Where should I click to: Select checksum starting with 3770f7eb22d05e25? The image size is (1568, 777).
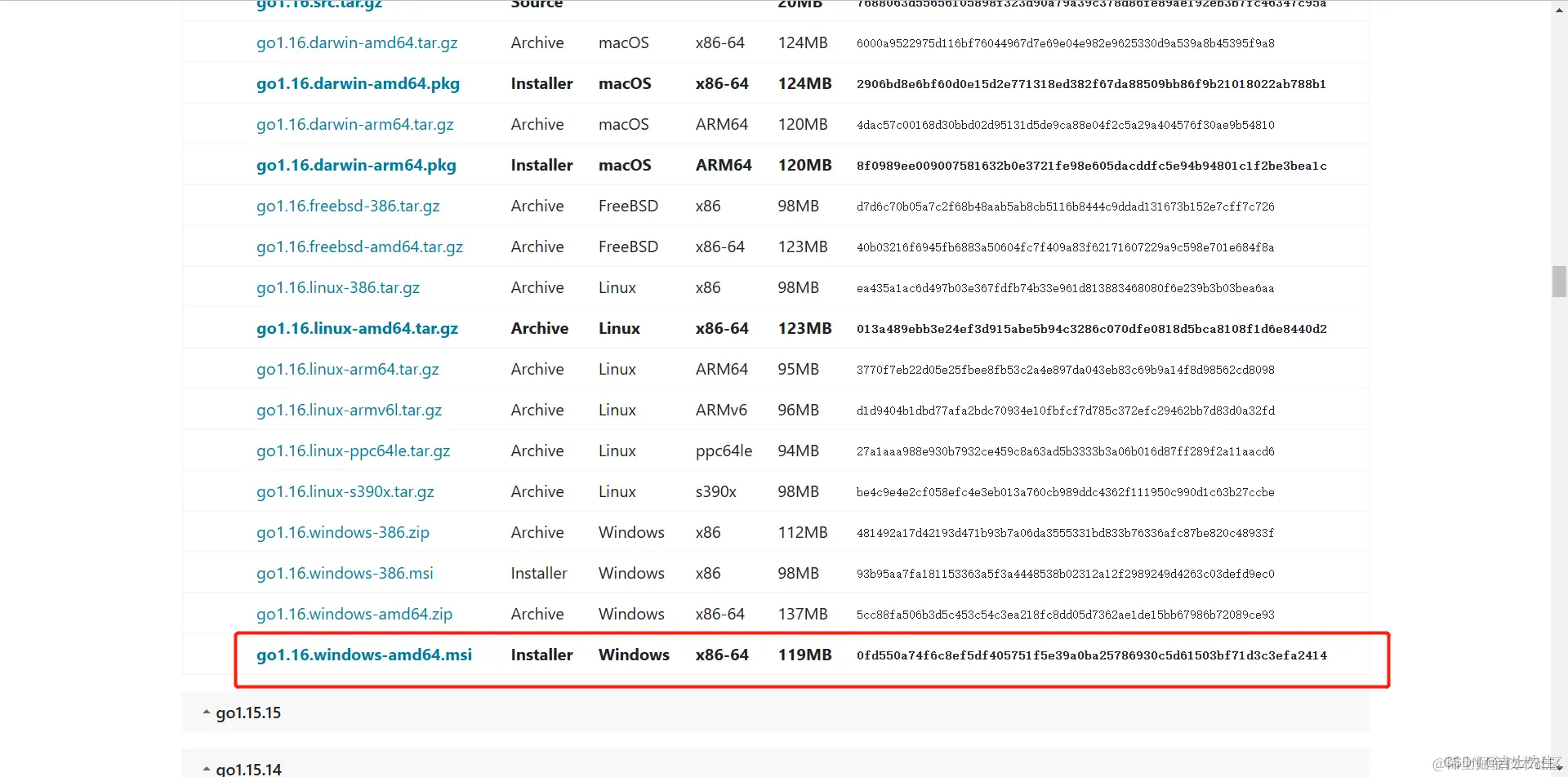point(1066,370)
